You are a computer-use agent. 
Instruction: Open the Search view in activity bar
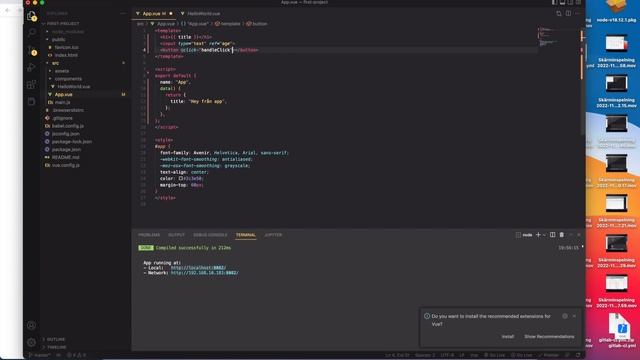pyautogui.click(x=31, y=33)
